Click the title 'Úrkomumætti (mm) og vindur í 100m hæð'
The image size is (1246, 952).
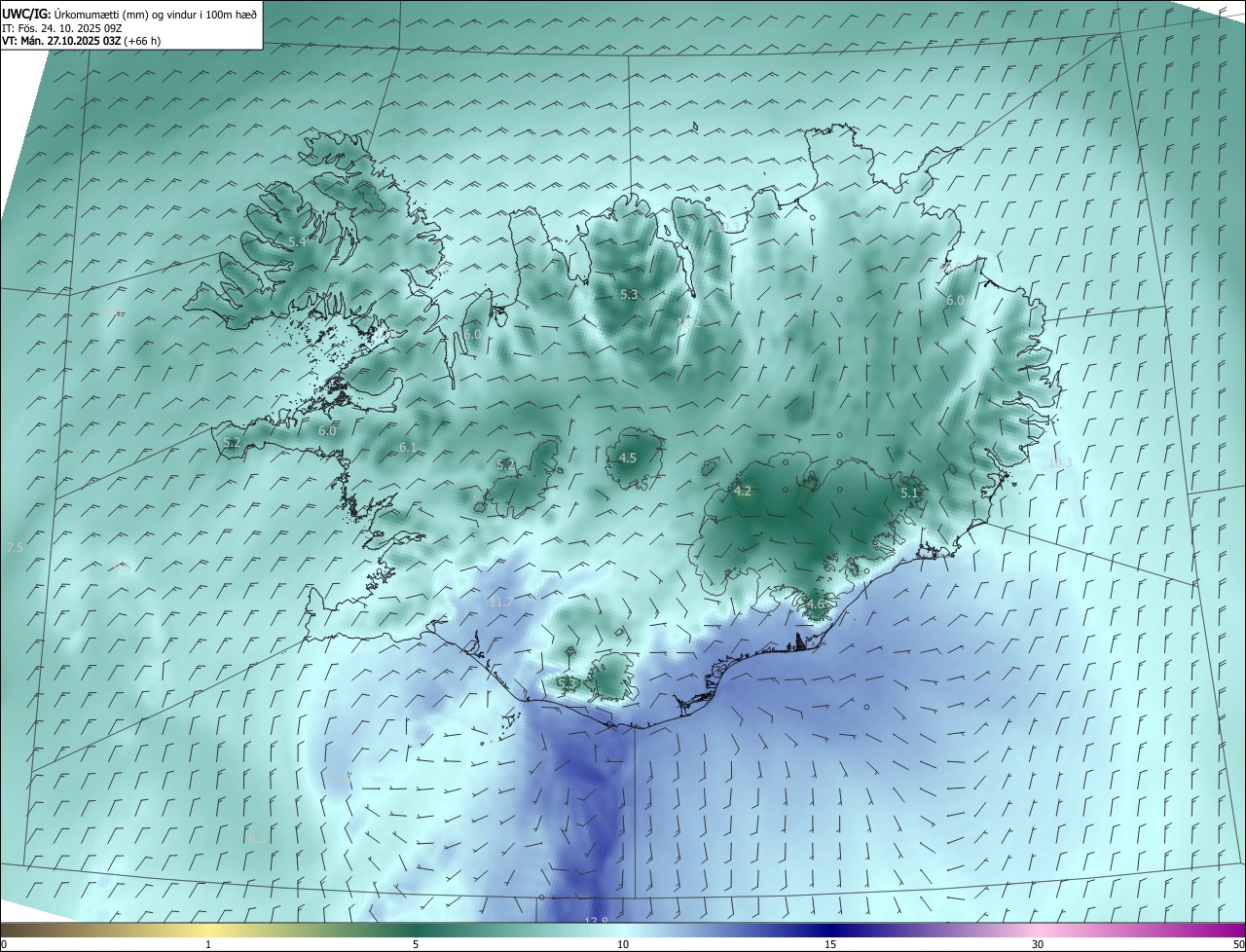point(155,14)
